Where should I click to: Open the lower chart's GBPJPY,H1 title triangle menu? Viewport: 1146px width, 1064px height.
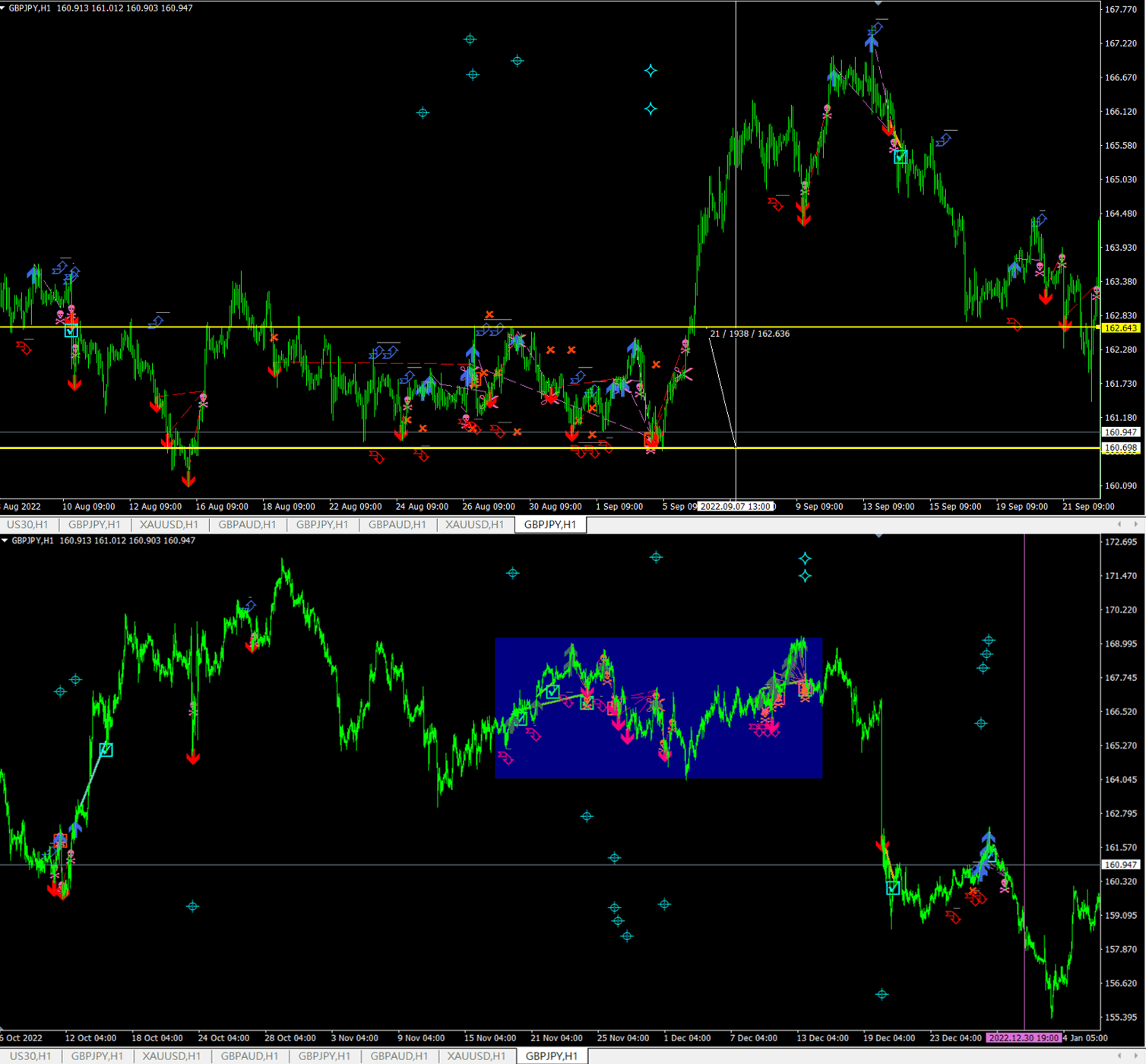click(x=5, y=541)
